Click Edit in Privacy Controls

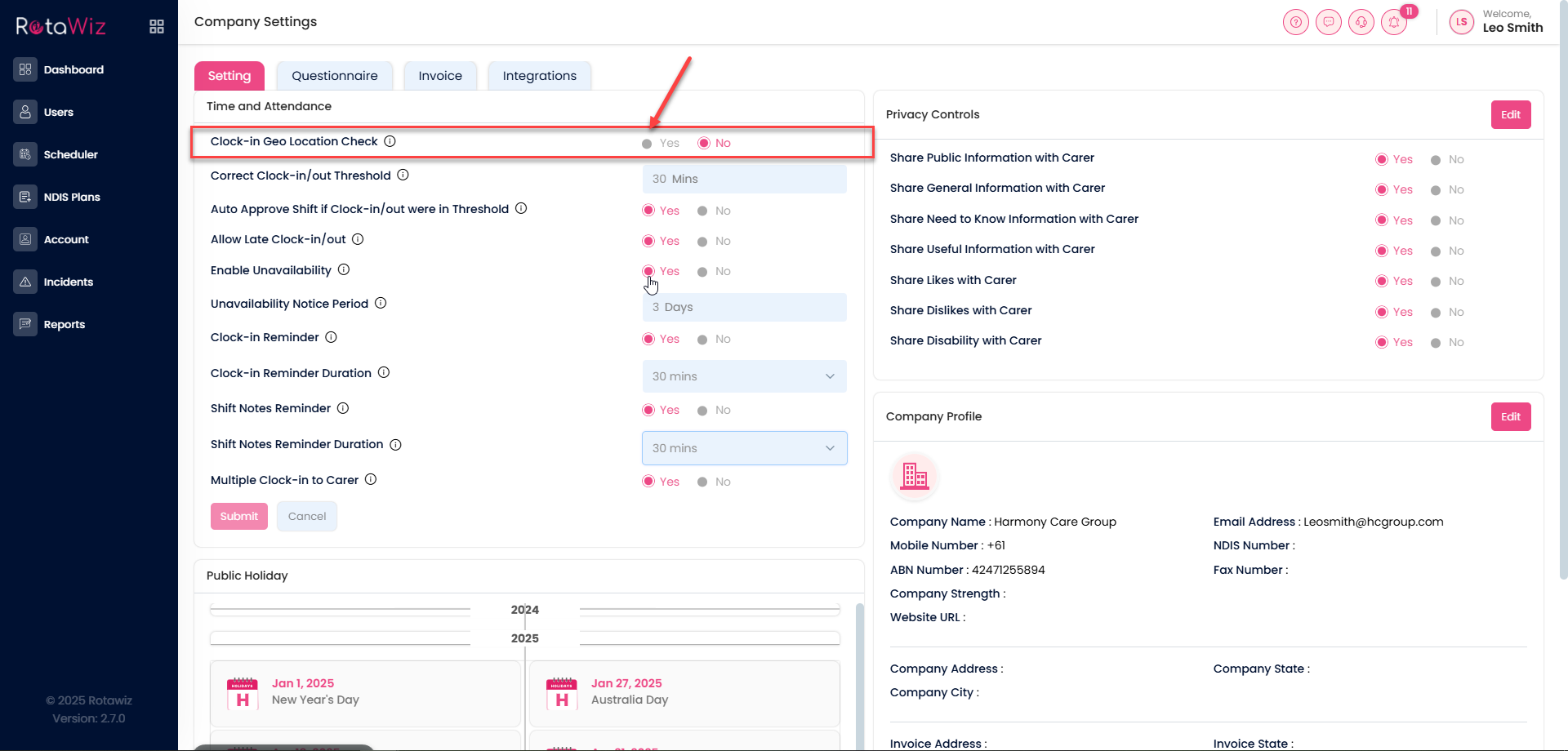coord(1510,115)
